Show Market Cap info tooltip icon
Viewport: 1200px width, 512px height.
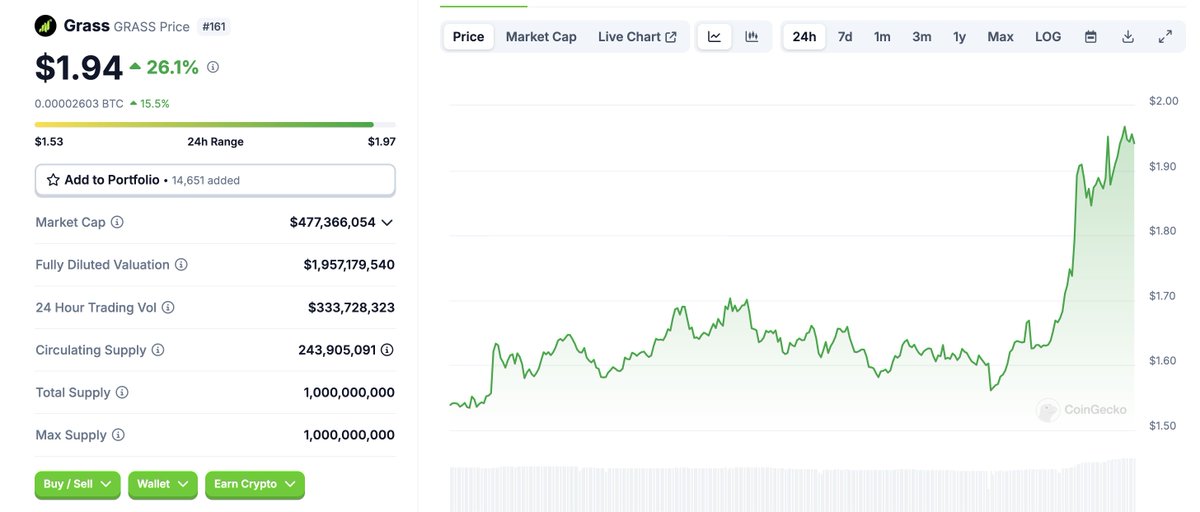click(x=117, y=222)
